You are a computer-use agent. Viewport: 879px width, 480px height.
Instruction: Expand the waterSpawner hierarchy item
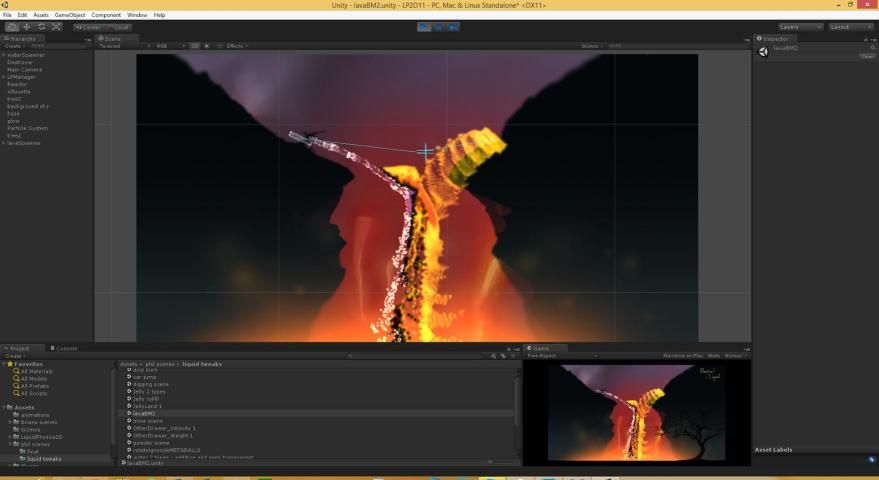pyautogui.click(x=4, y=55)
